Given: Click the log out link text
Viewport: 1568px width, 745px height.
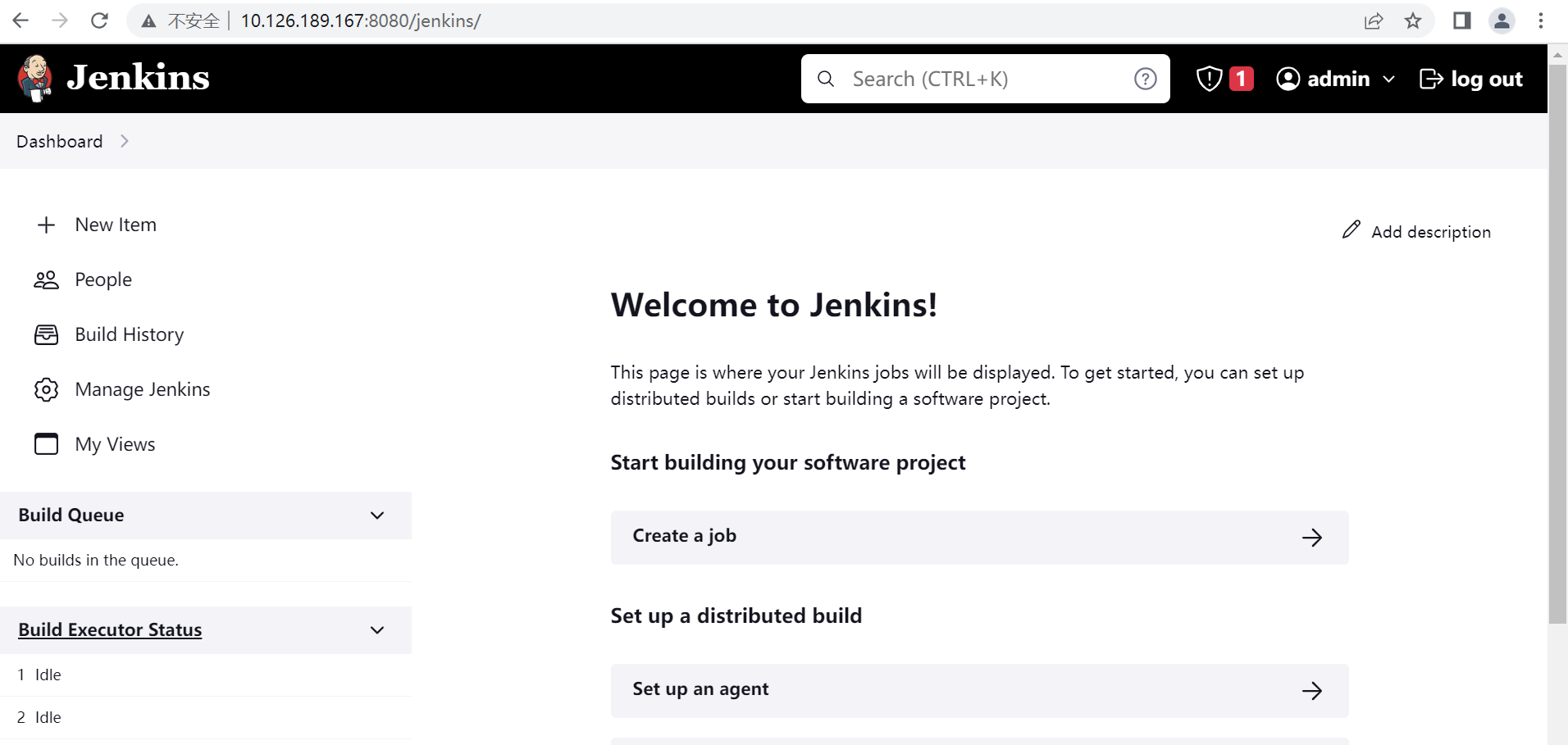Looking at the screenshot, I should coord(1487,79).
